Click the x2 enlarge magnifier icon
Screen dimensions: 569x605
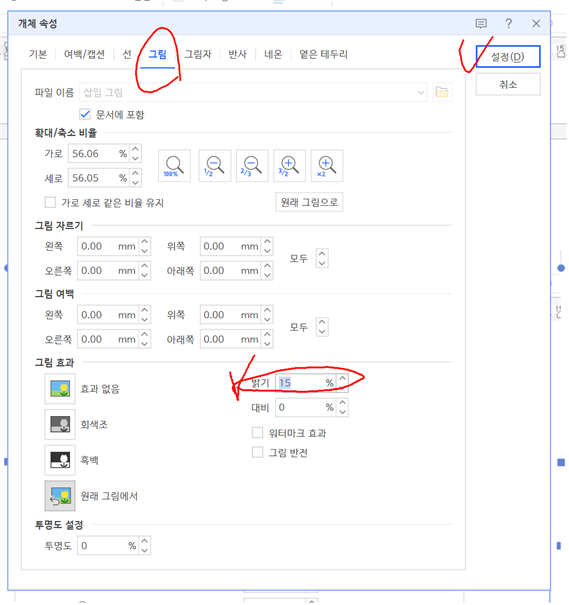[x=327, y=166]
